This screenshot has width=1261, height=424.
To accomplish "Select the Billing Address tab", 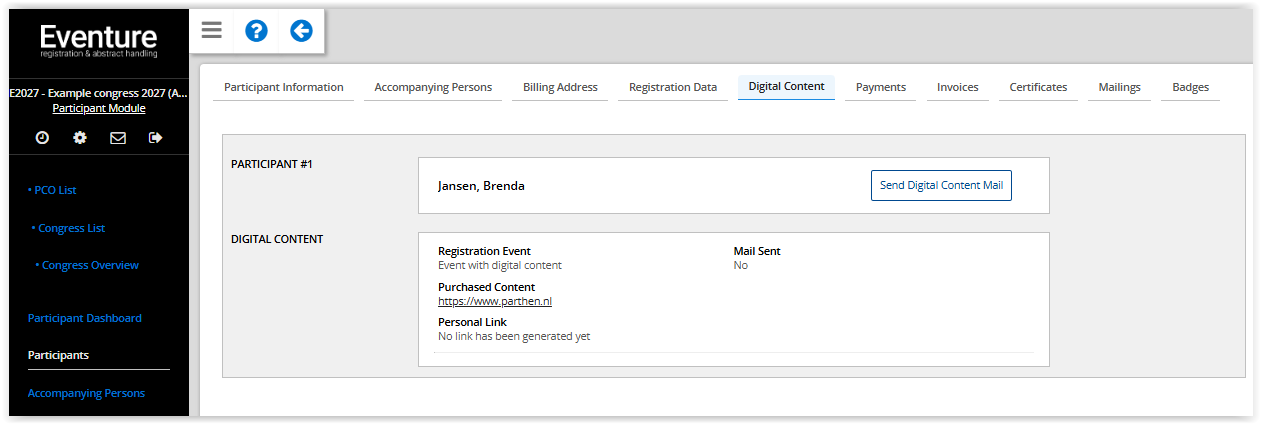I will 560,87.
